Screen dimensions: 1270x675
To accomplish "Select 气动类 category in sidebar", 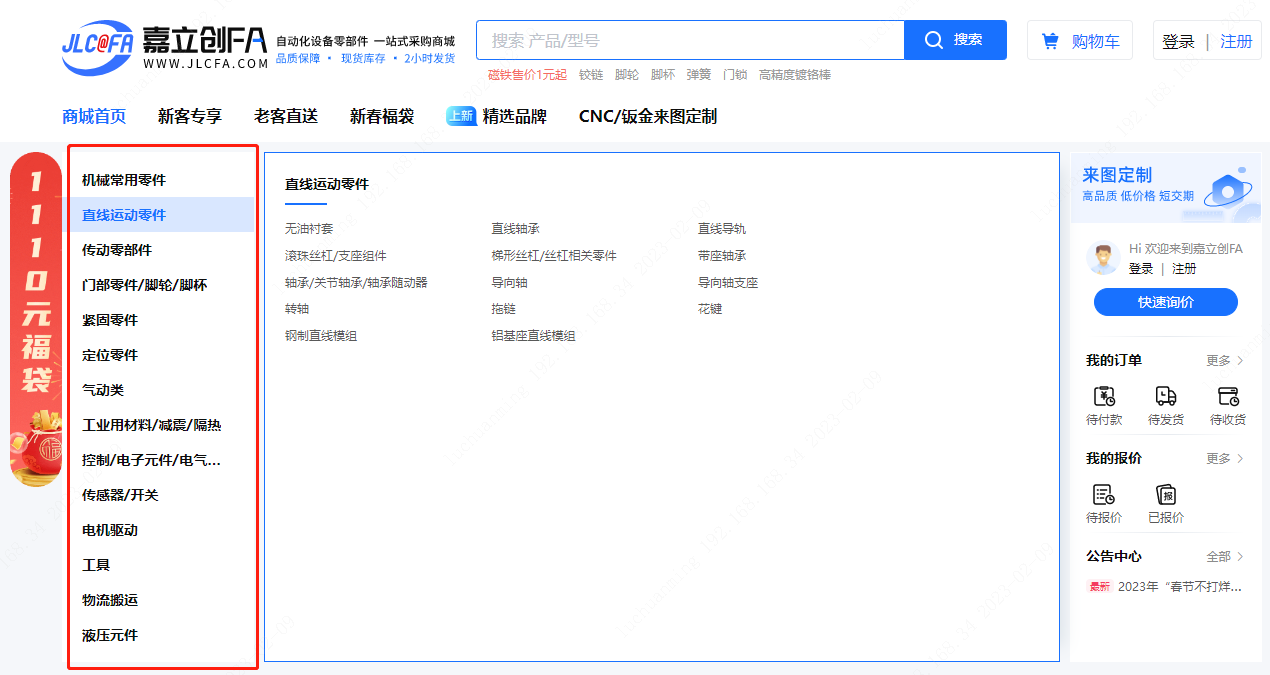I will [103, 390].
